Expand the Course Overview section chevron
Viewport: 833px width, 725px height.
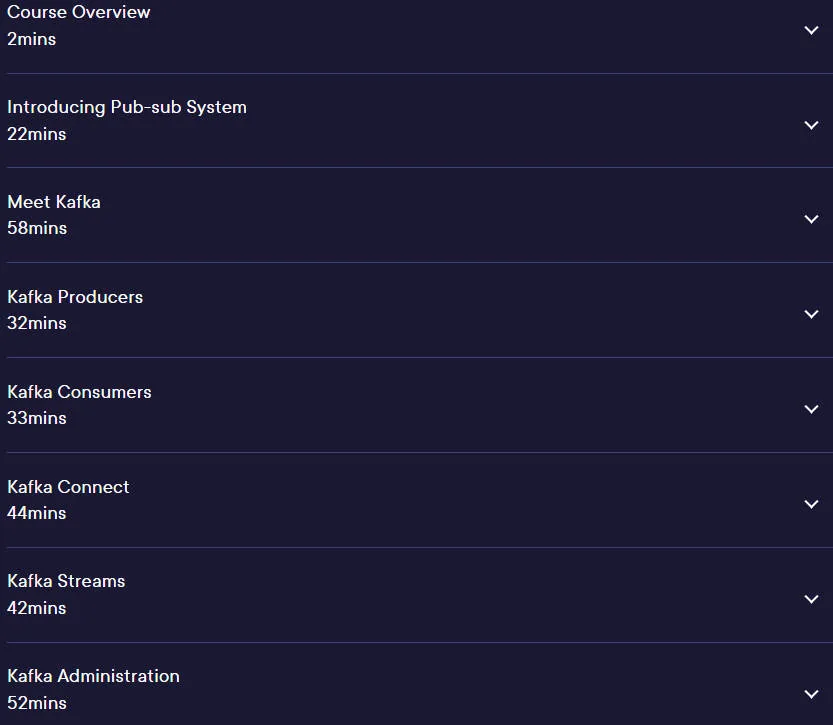point(811,30)
